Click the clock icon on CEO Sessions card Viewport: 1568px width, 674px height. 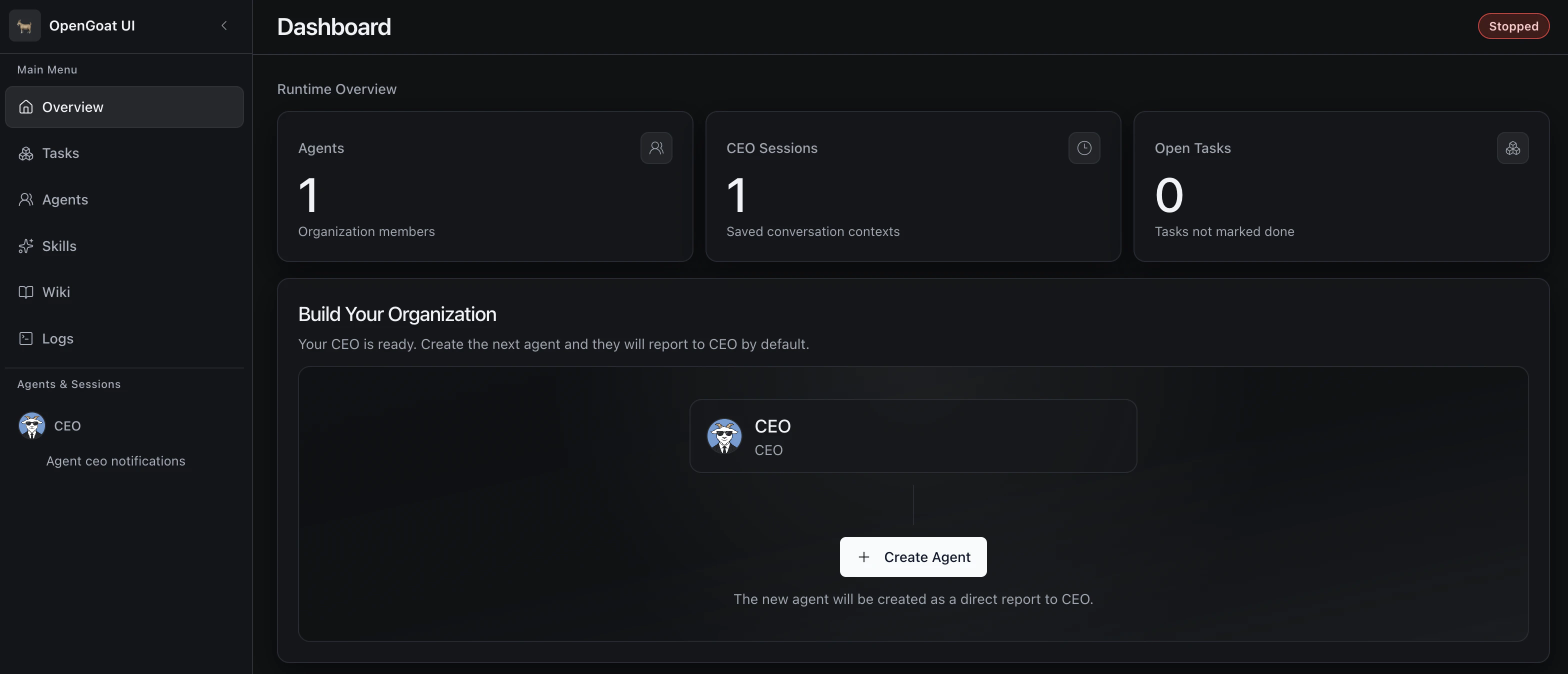click(1084, 148)
